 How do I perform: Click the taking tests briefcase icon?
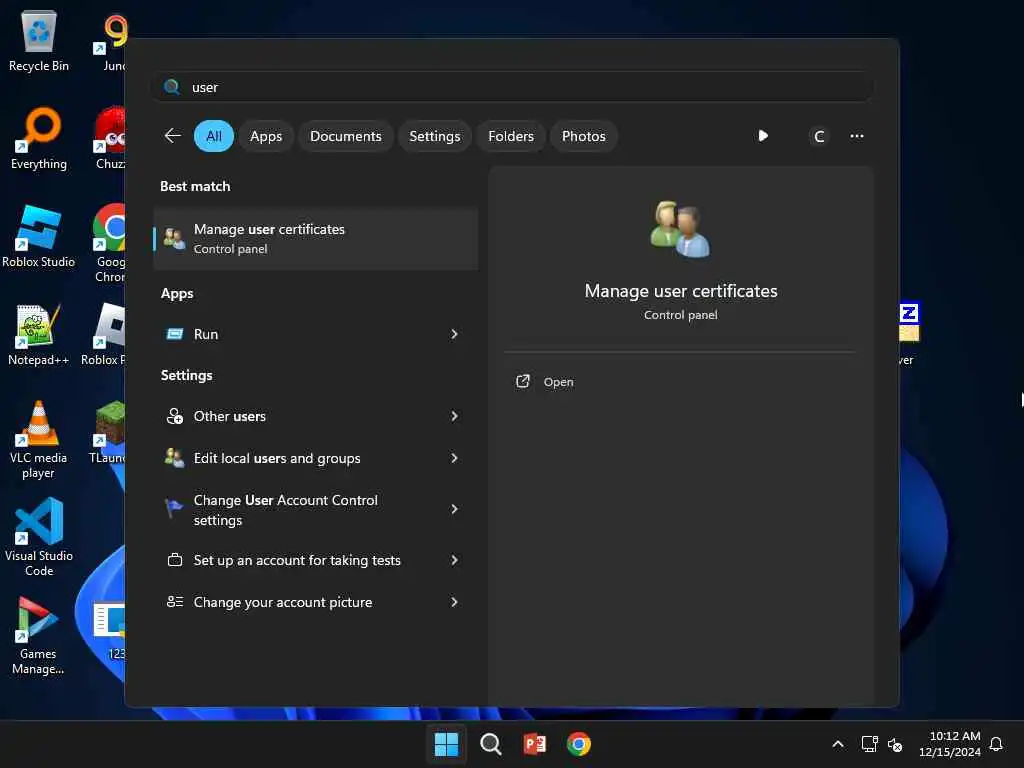click(174, 560)
